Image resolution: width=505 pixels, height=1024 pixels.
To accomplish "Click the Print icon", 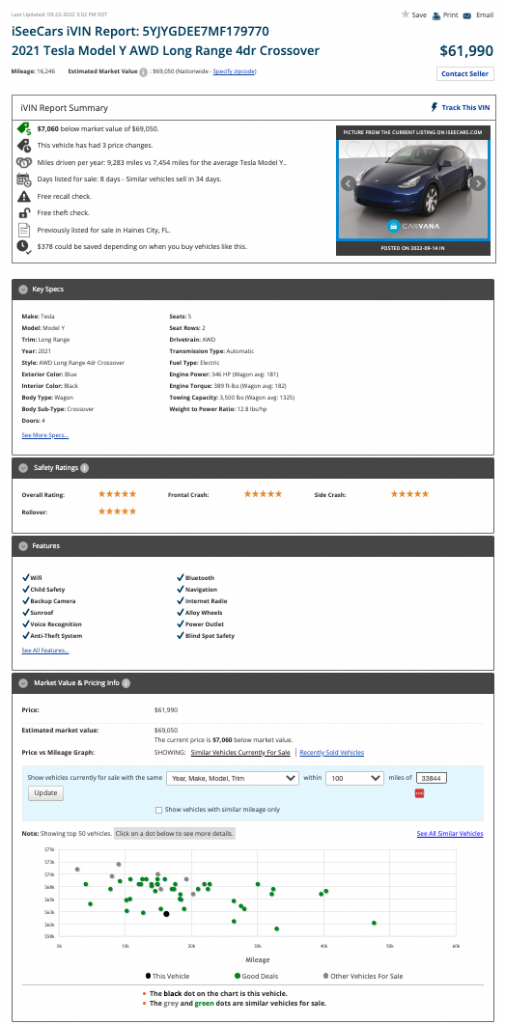I will coord(436,16).
